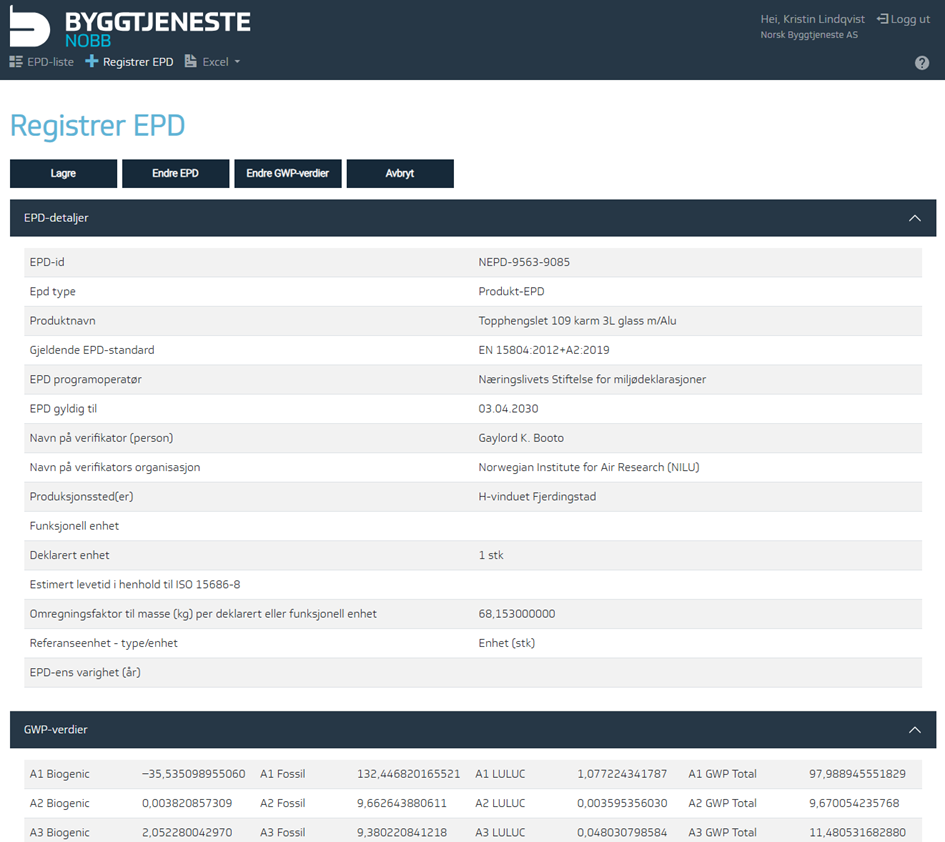The width and height of the screenshot is (945, 842).
Task: Click the Excel document icon
Action: pyautogui.click(x=190, y=62)
